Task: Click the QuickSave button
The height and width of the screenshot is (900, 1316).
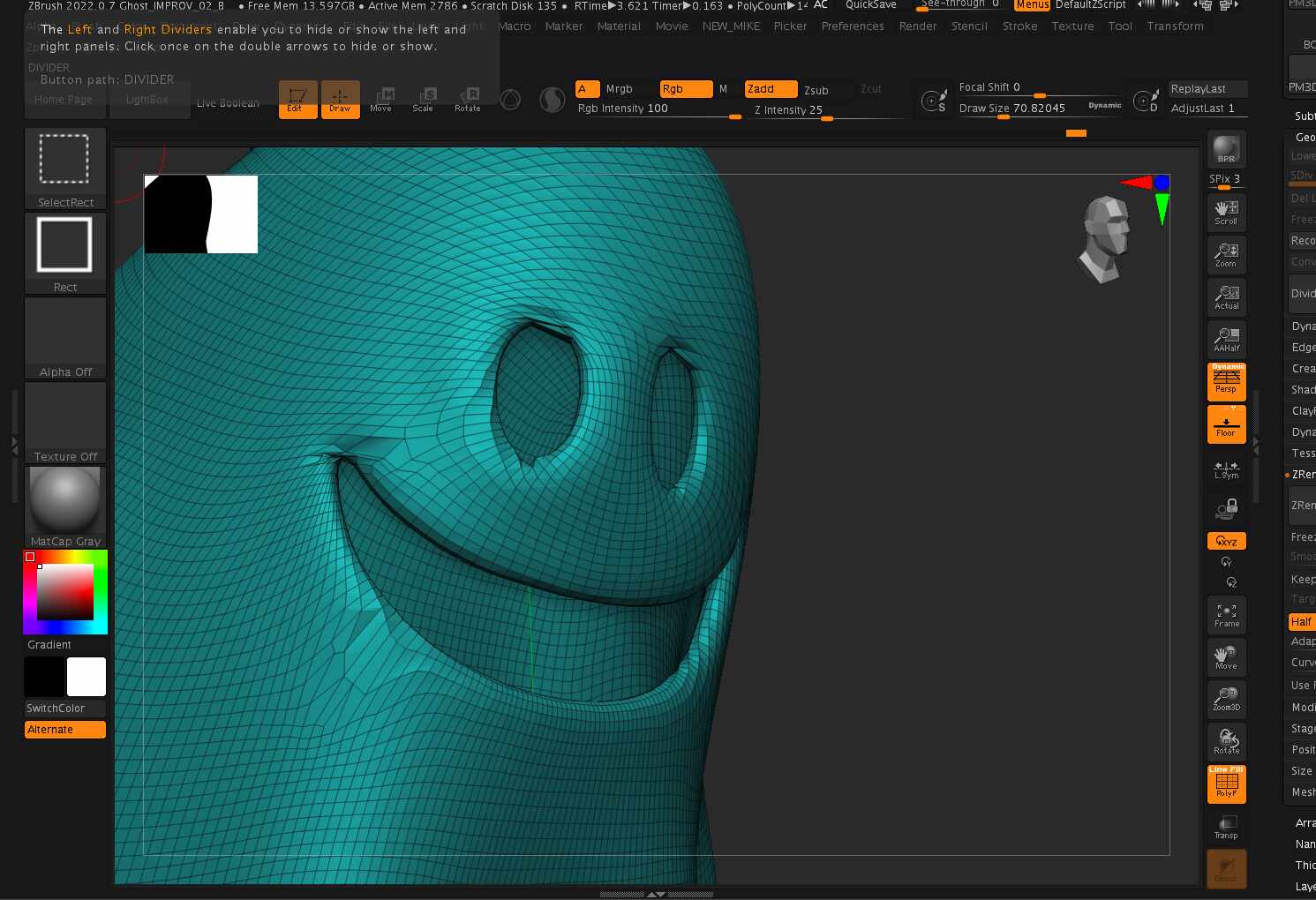Action: 871,5
